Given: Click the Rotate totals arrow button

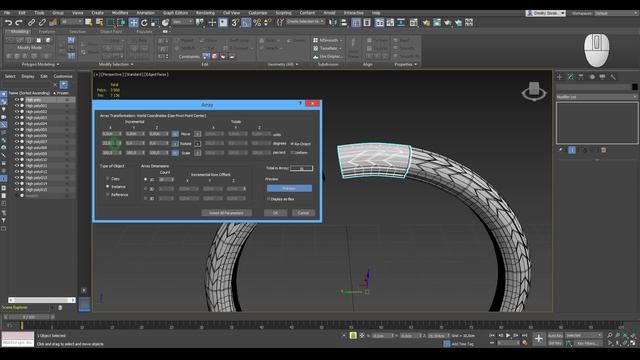Looking at the screenshot, I should click(x=198, y=144).
